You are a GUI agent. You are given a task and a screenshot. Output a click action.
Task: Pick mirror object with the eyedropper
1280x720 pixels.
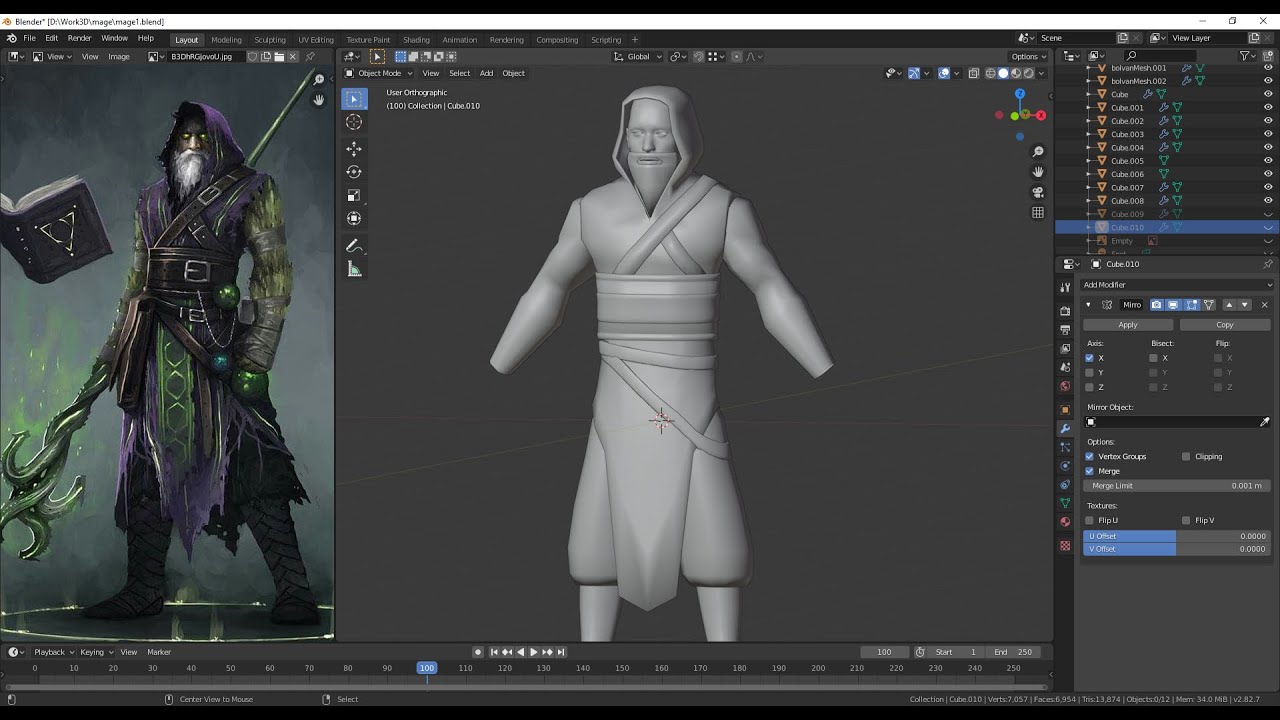pyautogui.click(x=1264, y=422)
